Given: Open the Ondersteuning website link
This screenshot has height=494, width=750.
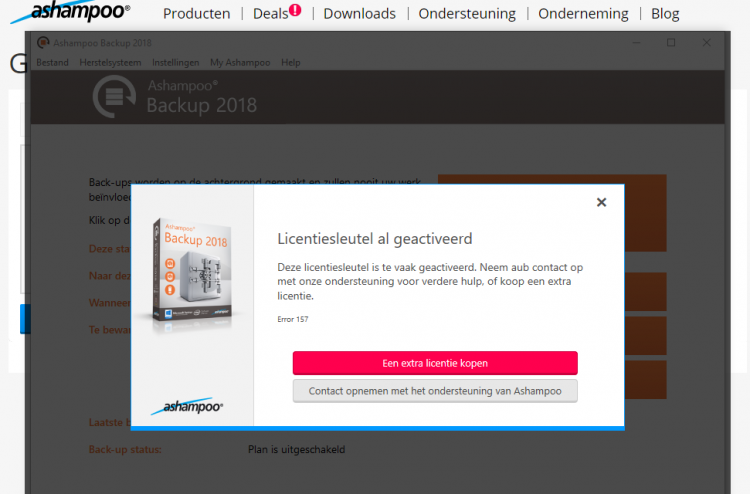Looking at the screenshot, I should click(467, 13).
